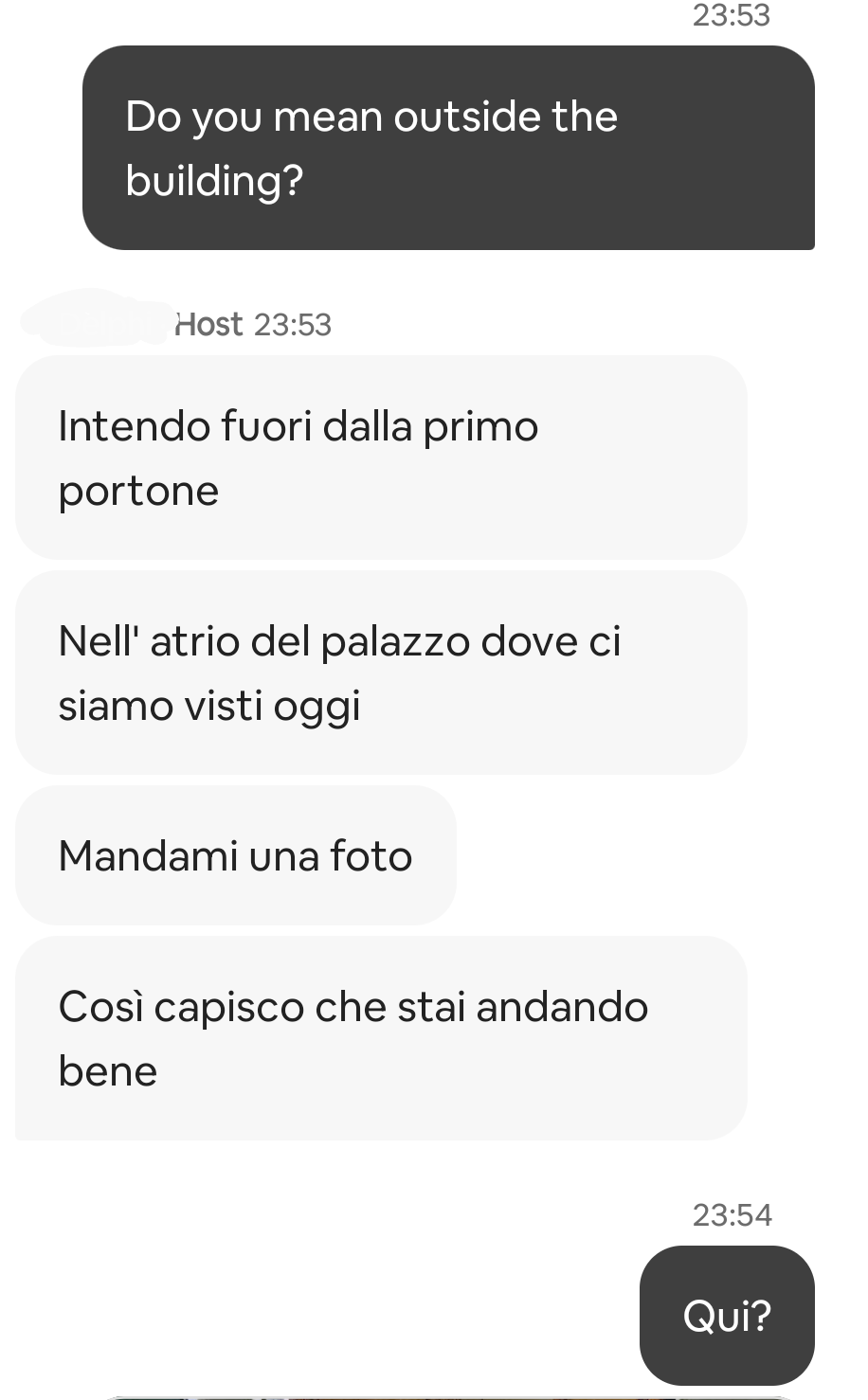Click the word 'portone' in host's message
This screenshot has height=1400, width=868.
138,492
